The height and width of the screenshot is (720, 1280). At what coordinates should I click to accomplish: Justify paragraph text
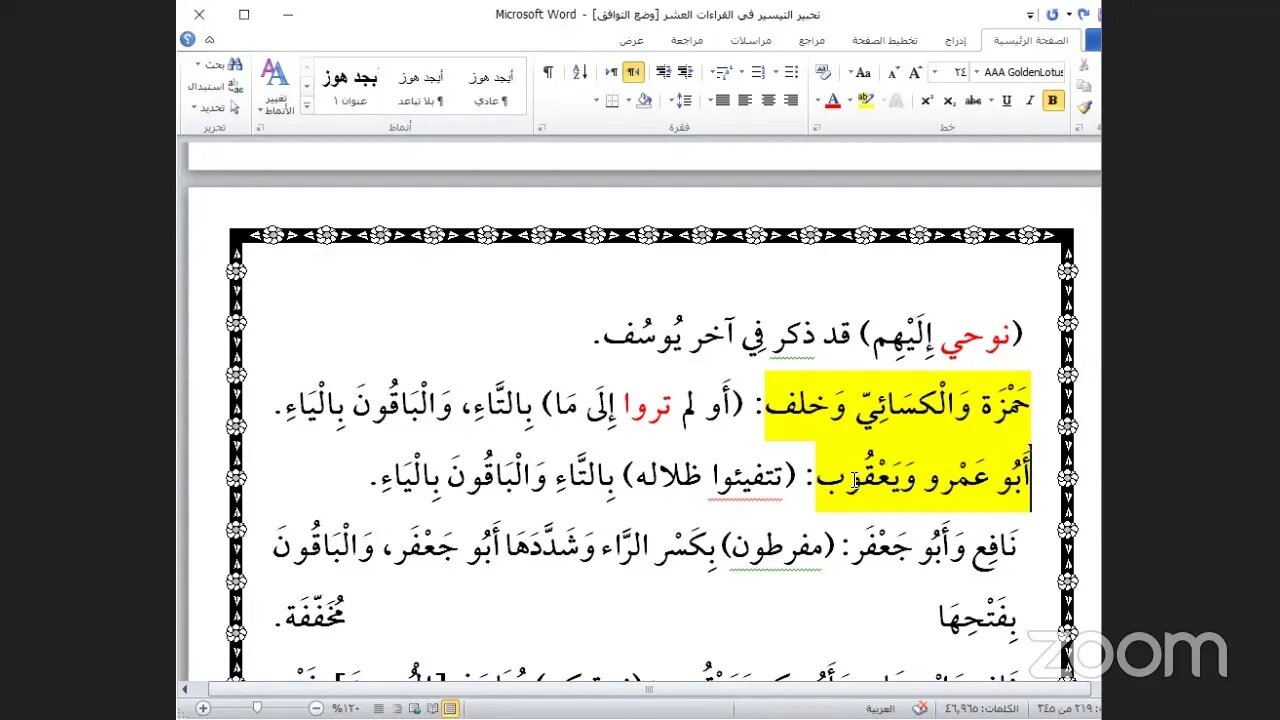(x=722, y=100)
